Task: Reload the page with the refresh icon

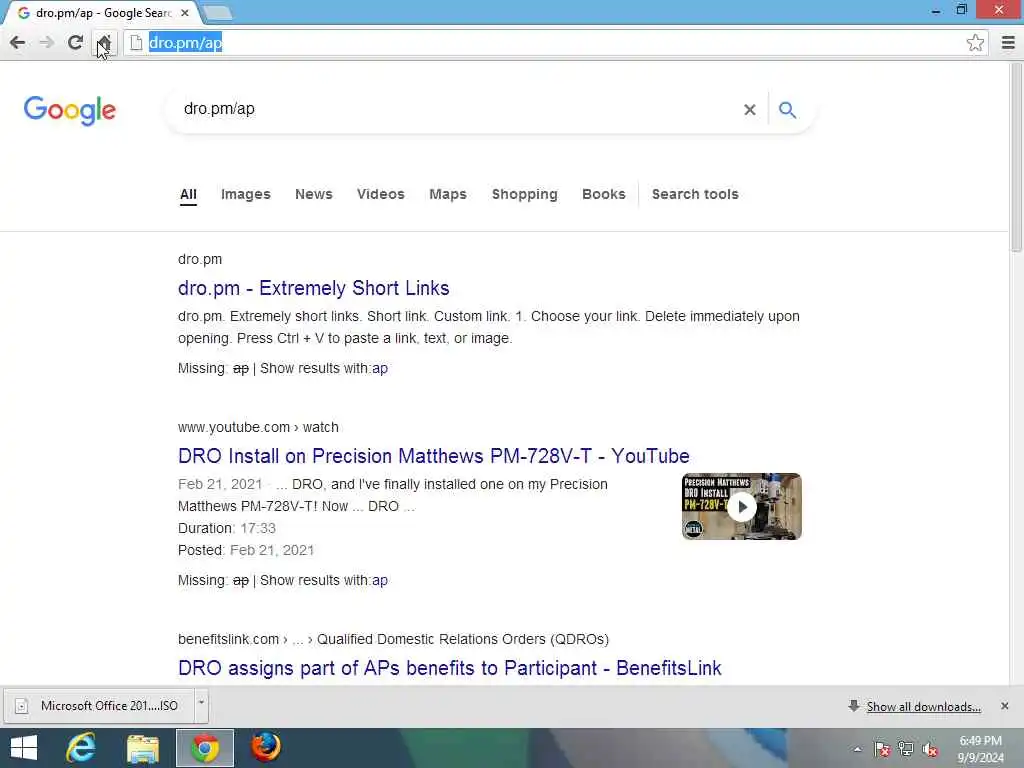Action: click(x=75, y=43)
